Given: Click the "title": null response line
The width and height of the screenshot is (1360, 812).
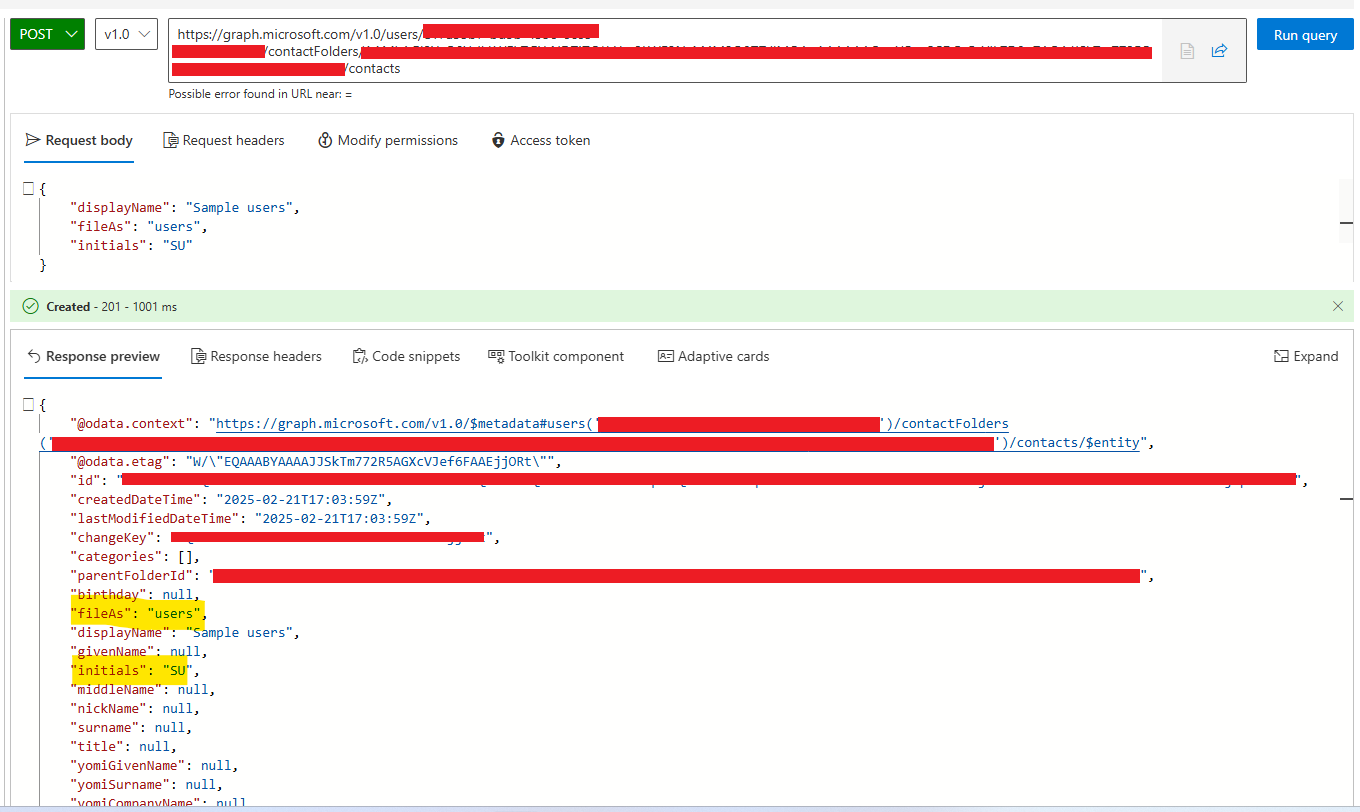Looking at the screenshot, I should point(124,746).
